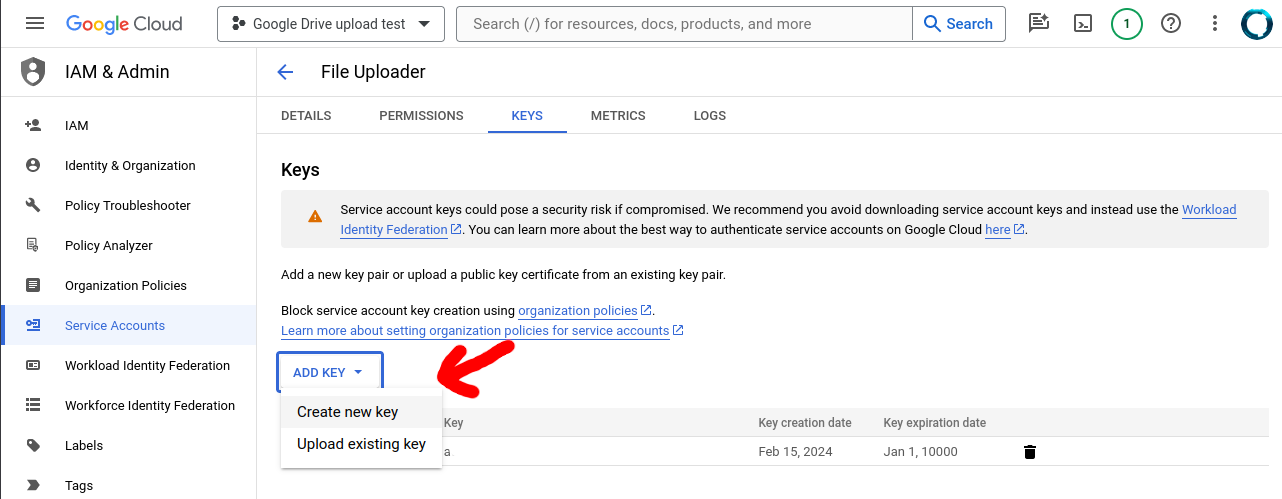Select Create new key option
The width and height of the screenshot is (1282, 499).
(x=347, y=412)
